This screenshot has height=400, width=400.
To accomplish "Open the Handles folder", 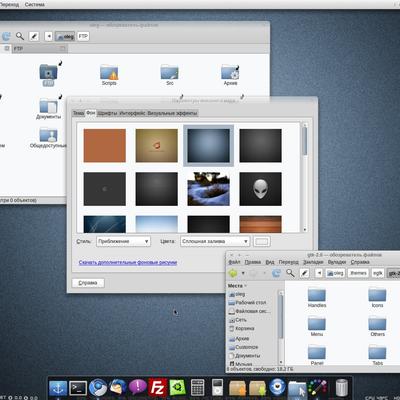I will (x=317, y=298).
